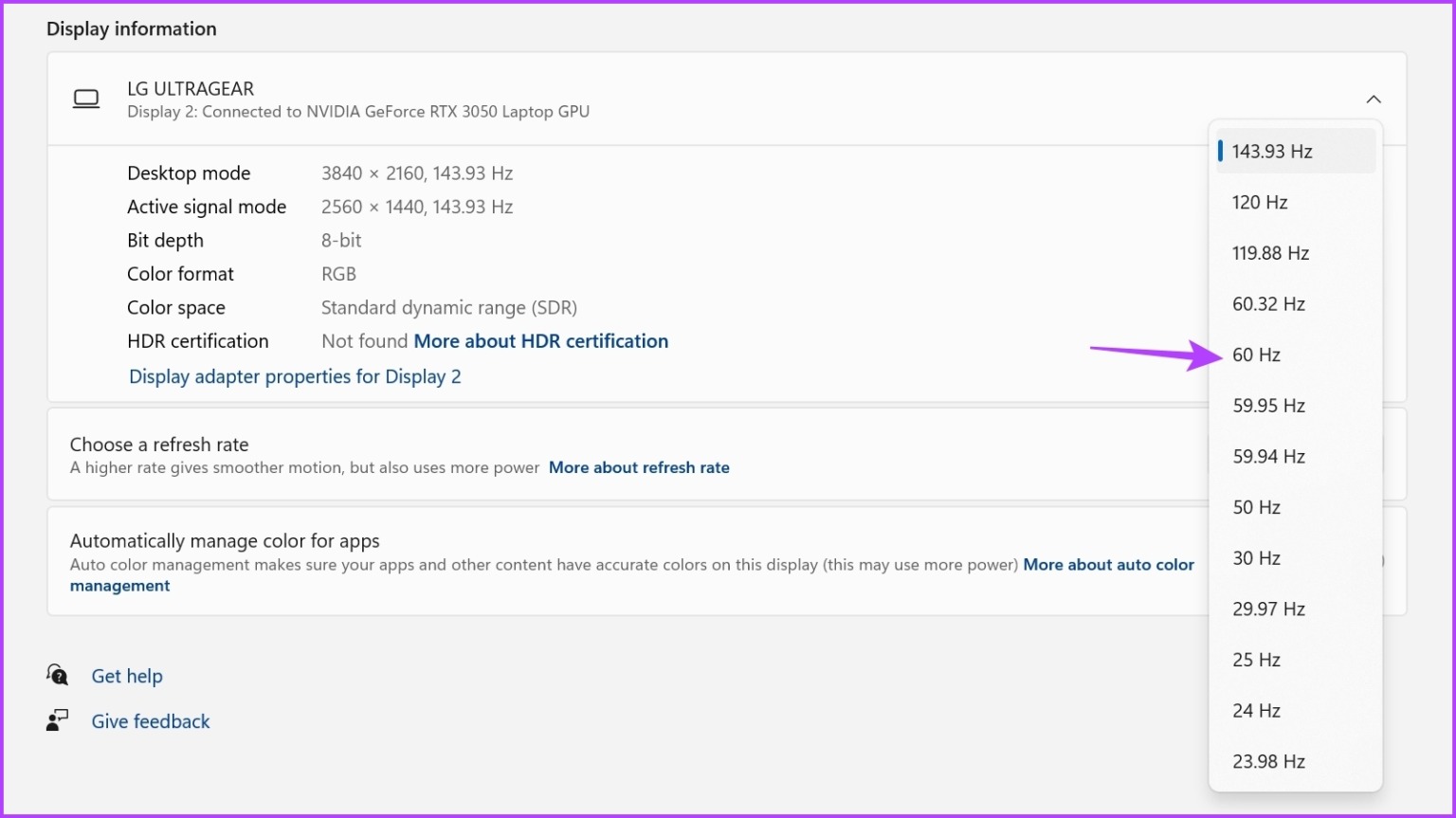Pick 59.94 Hz refresh rate

1268,457
